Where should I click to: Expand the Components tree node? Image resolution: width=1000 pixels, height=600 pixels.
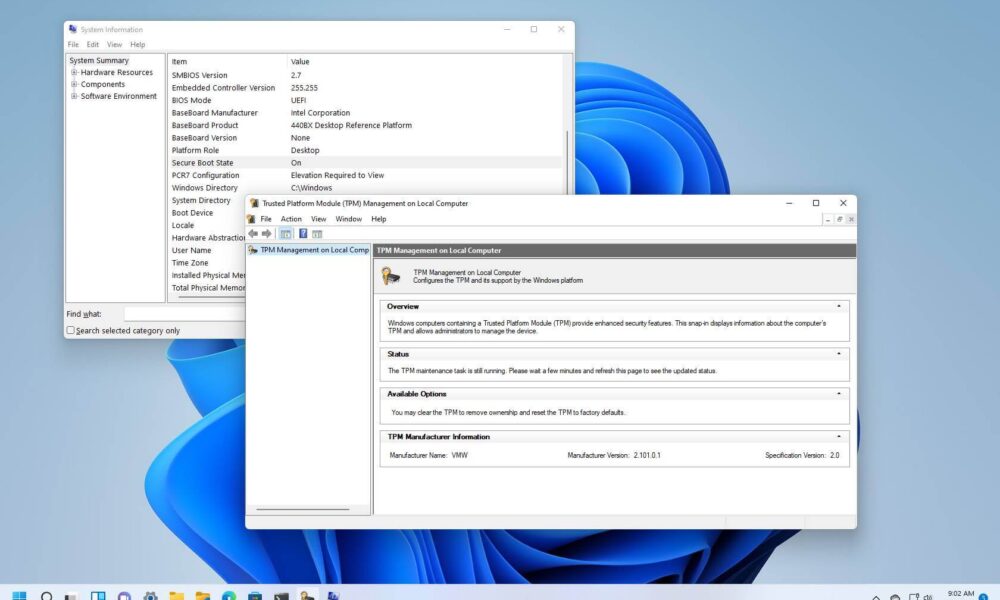point(73,84)
